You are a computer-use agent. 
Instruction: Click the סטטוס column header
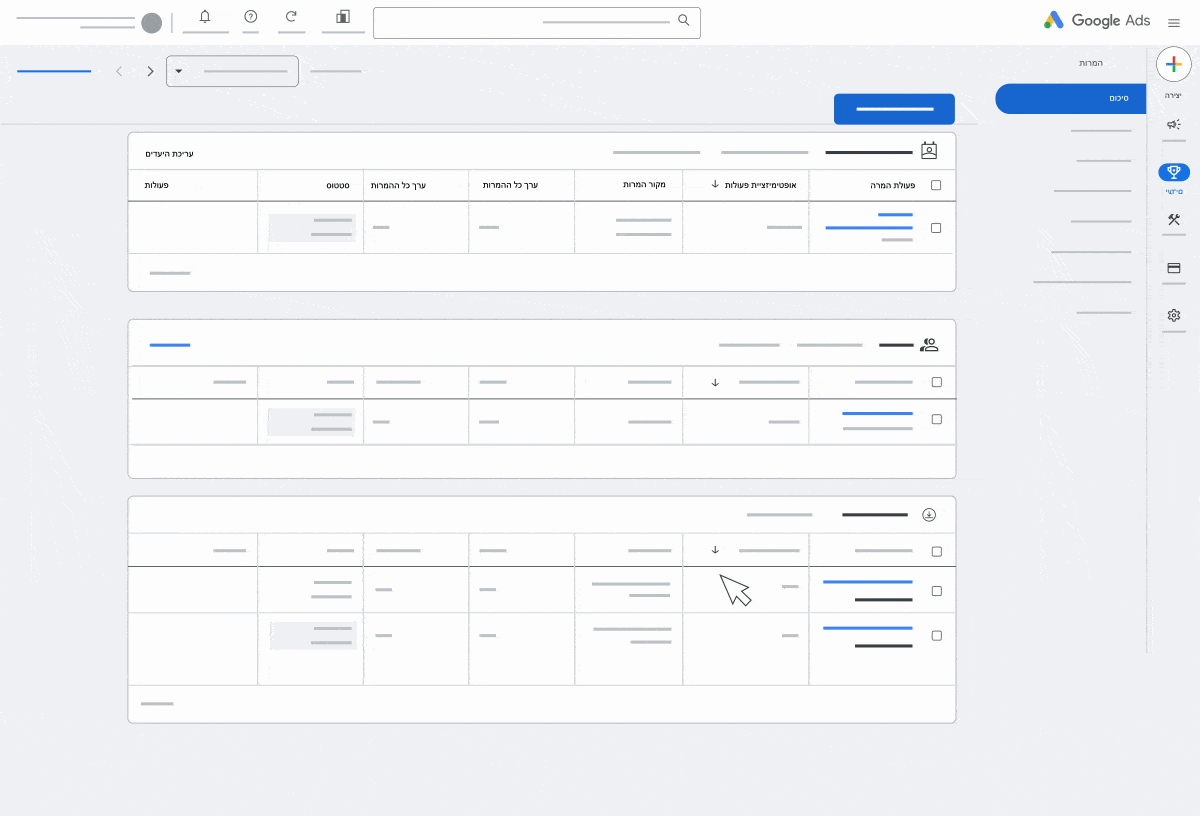(337, 185)
